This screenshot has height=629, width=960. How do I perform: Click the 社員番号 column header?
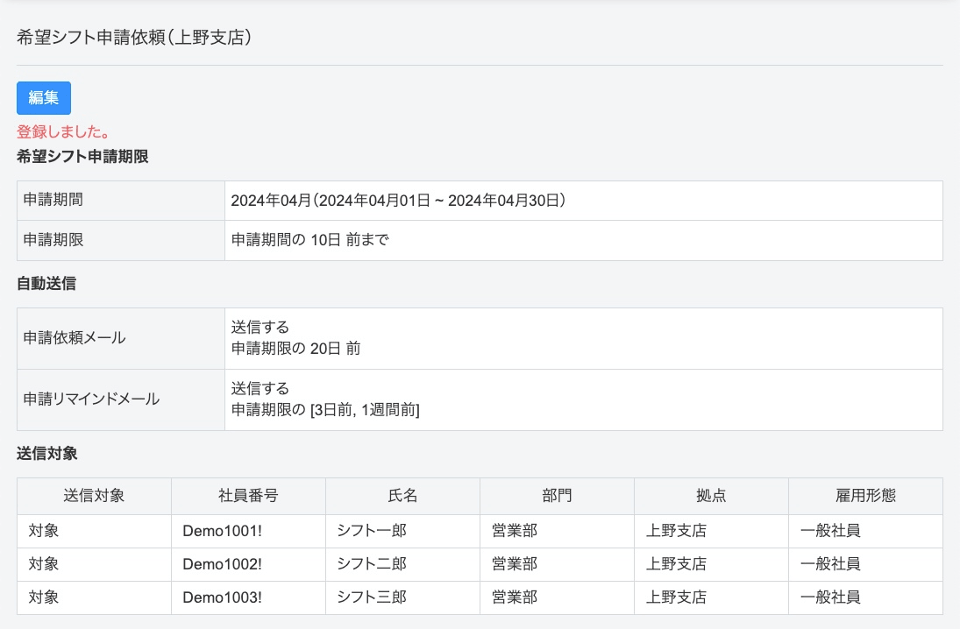tap(248, 496)
